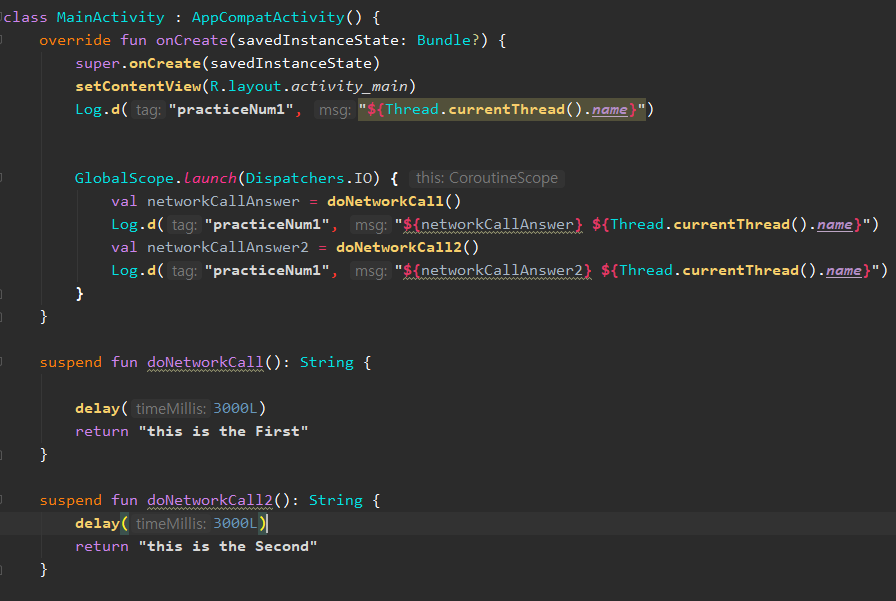Image resolution: width=896 pixels, height=601 pixels.
Task: Click delay call inside doNetworkCall2
Action: [97, 523]
